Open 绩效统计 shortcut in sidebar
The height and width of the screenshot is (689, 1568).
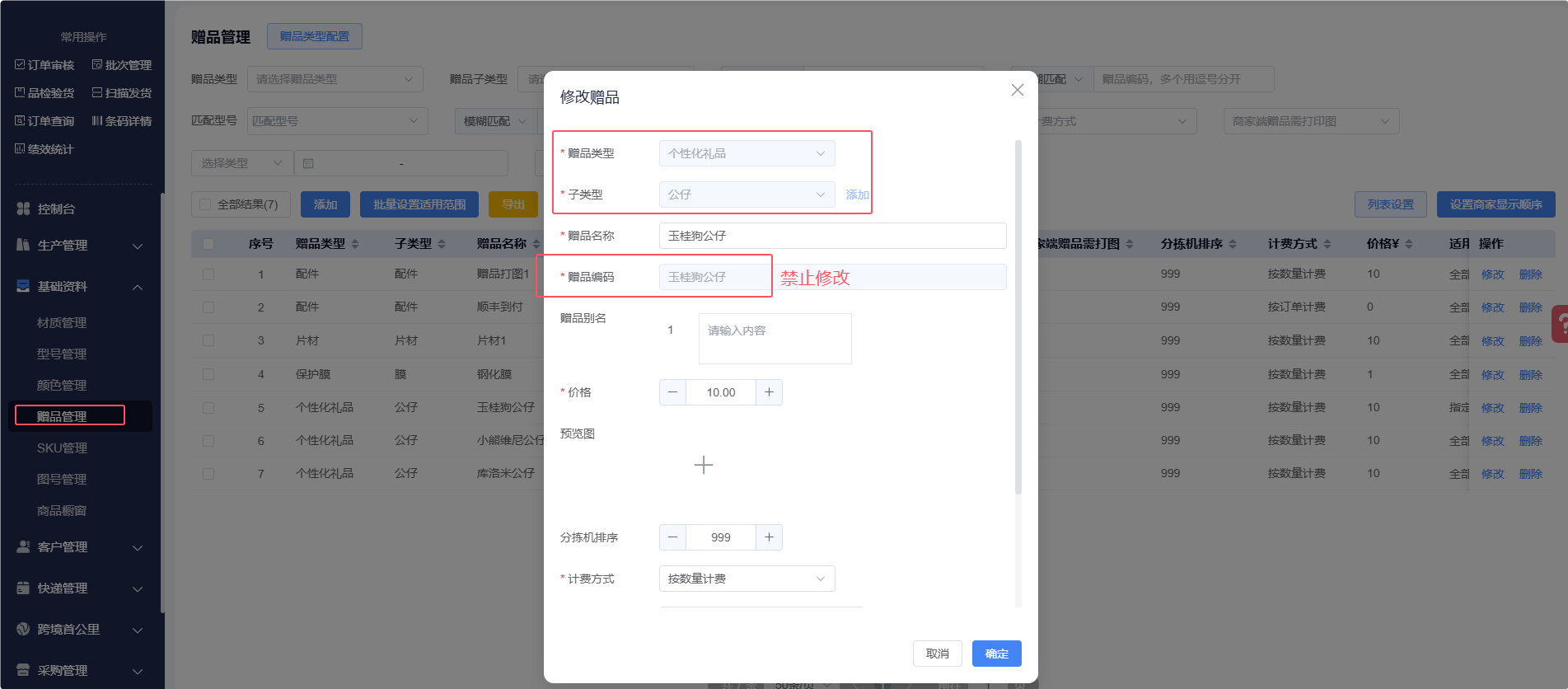click(x=44, y=149)
